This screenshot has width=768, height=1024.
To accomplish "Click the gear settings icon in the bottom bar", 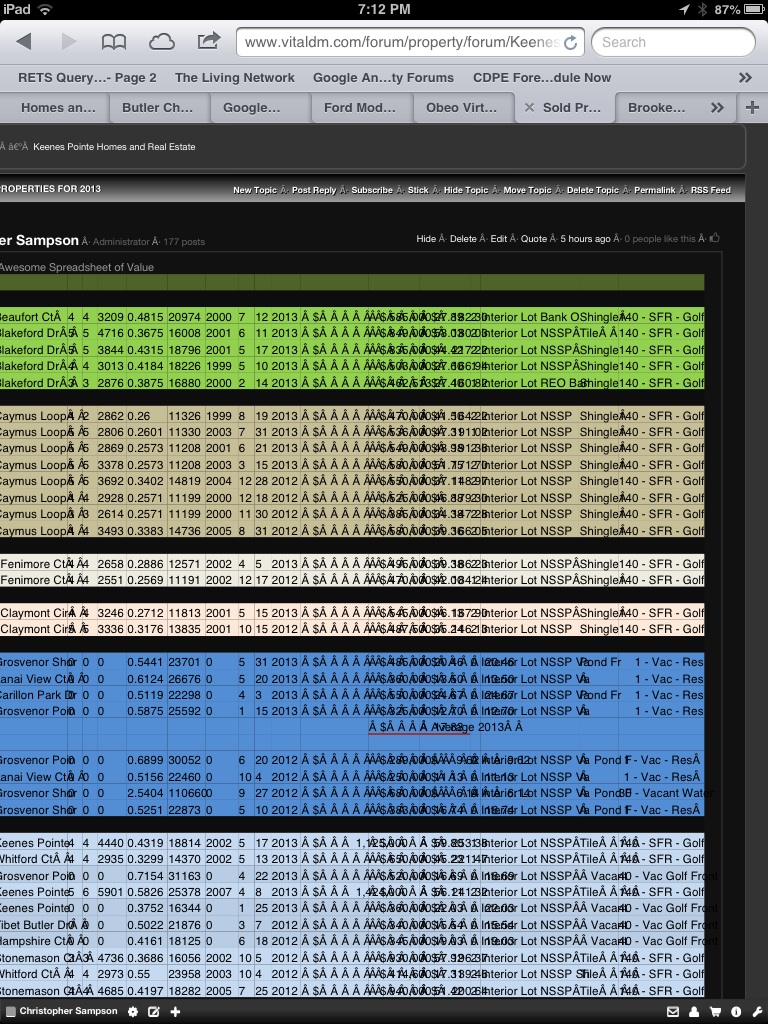I will coord(133,1012).
